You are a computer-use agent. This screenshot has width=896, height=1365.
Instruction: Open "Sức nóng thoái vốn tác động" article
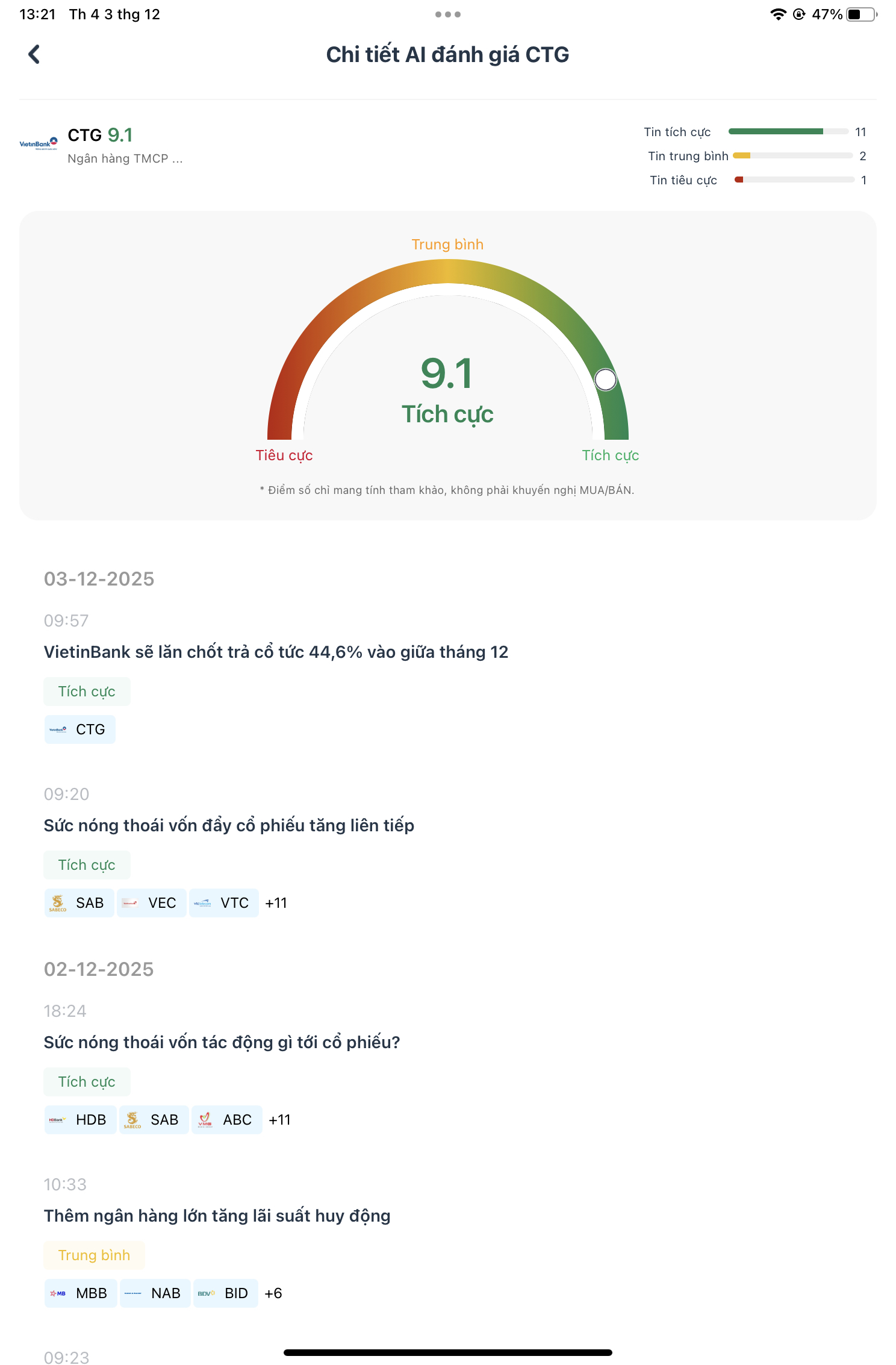coord(222,1042)
